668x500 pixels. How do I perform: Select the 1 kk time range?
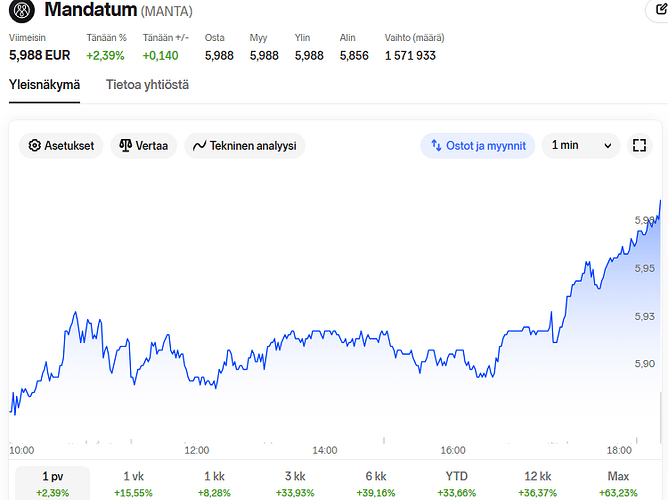(214, 483)
